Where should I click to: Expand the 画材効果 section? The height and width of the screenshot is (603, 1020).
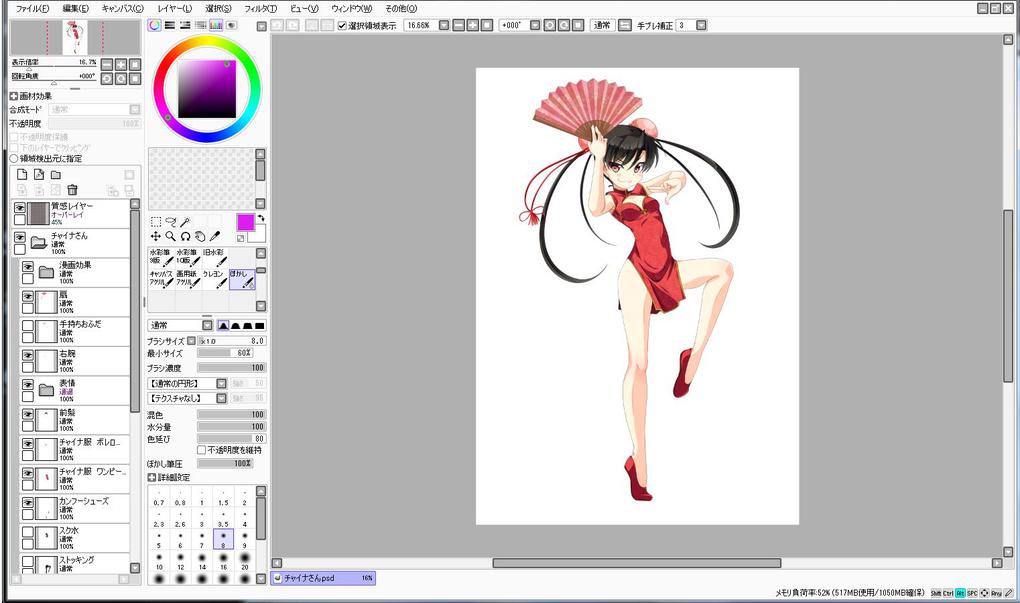(14, 96)
